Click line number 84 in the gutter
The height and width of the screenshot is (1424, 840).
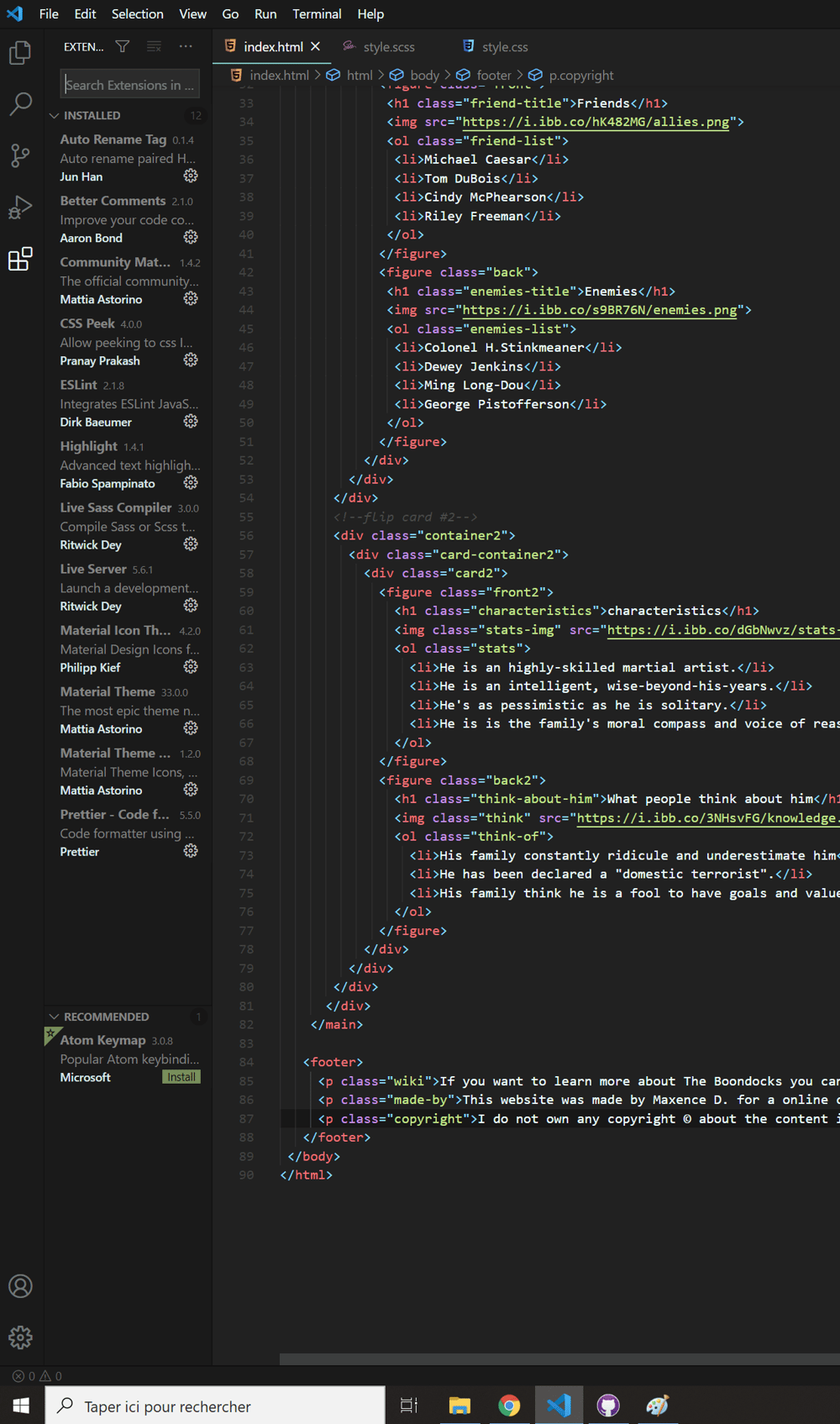(246, 1062)
